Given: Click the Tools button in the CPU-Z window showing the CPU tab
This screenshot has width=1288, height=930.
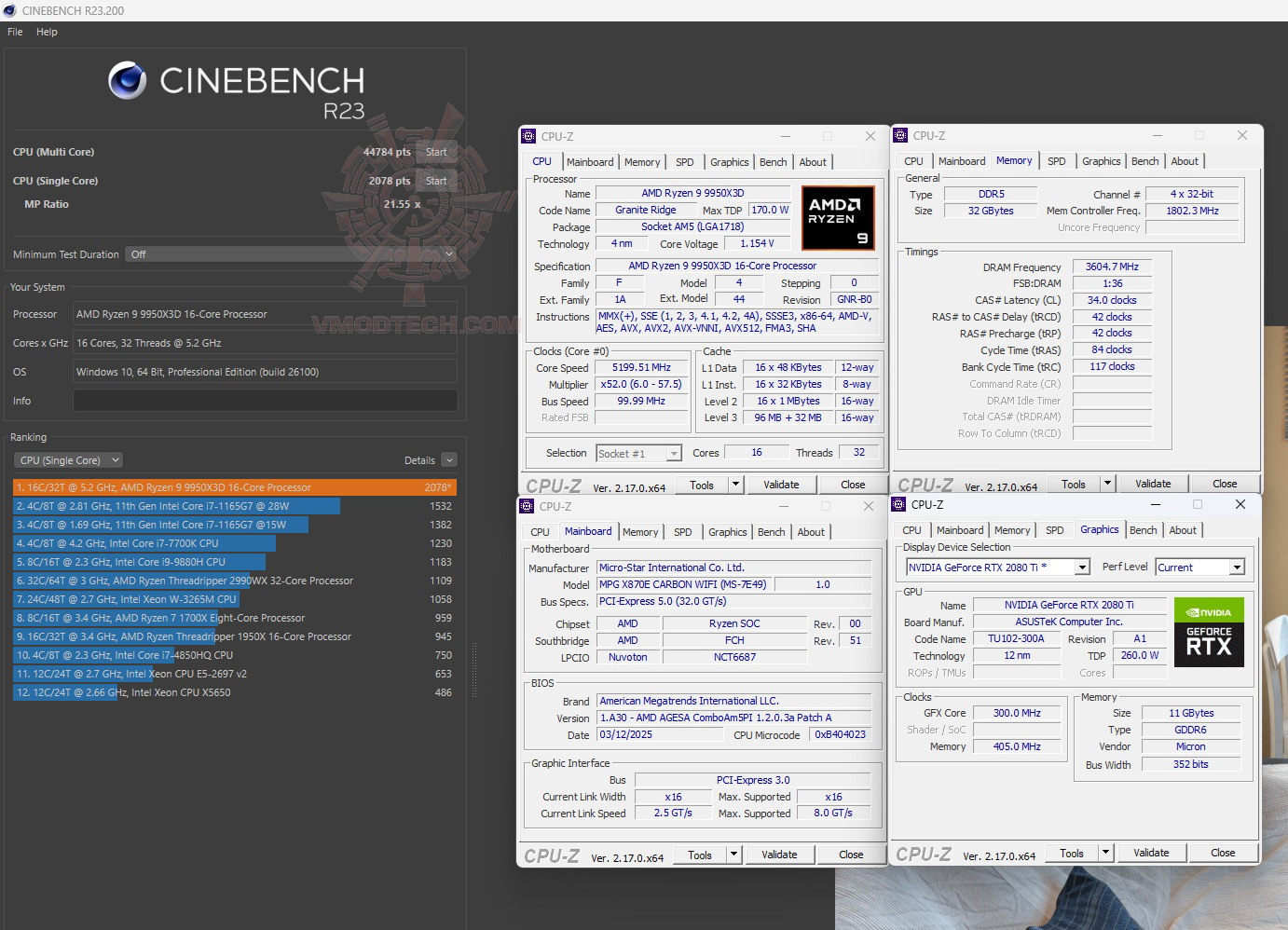Looking at the screenshot, I should (x=702, y=485).
